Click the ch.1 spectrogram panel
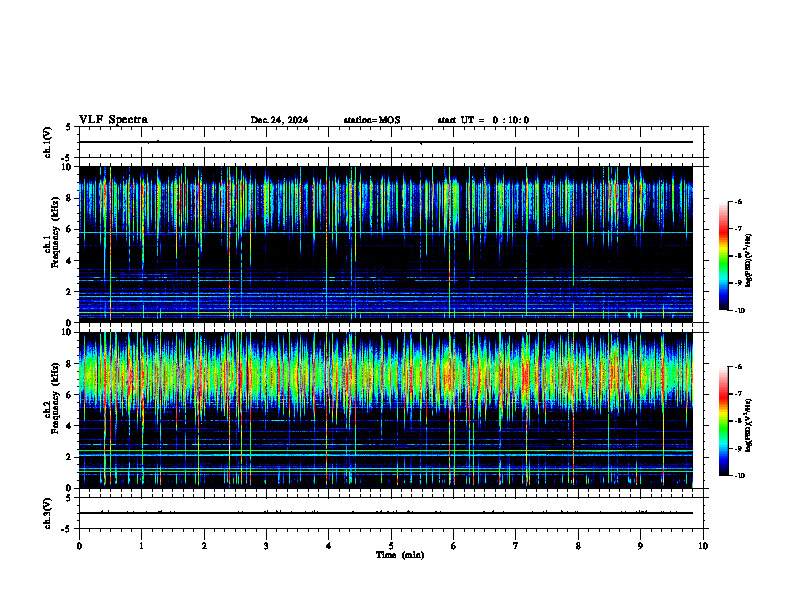This screenshot has height=612, width=792. [386, 244]
